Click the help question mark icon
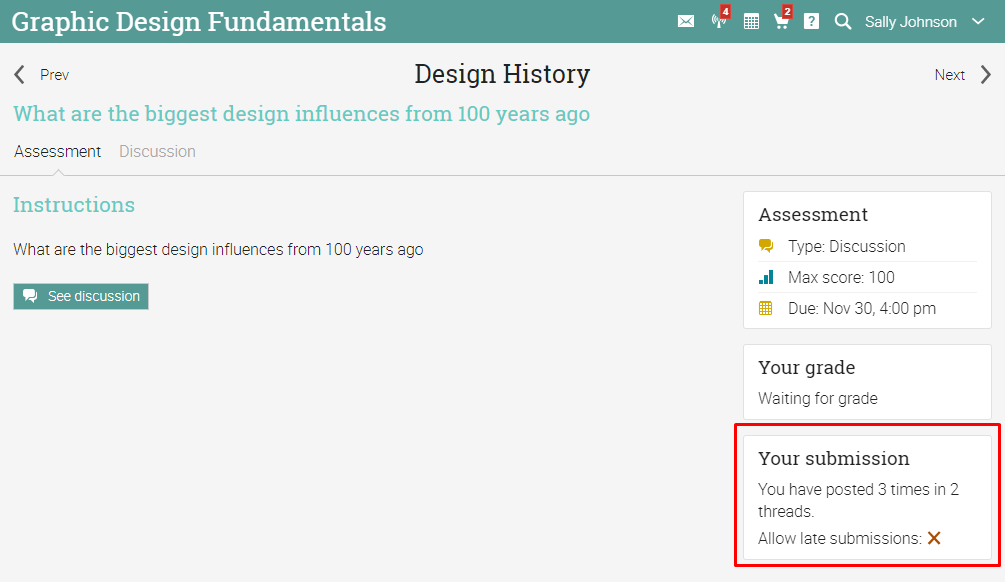The height and width of the screenshot is (582, 1005). tap(811, 21)
